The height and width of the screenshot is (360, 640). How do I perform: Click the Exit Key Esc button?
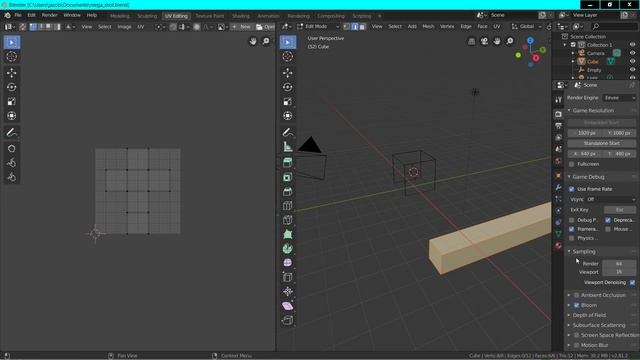tap(620, 210)
